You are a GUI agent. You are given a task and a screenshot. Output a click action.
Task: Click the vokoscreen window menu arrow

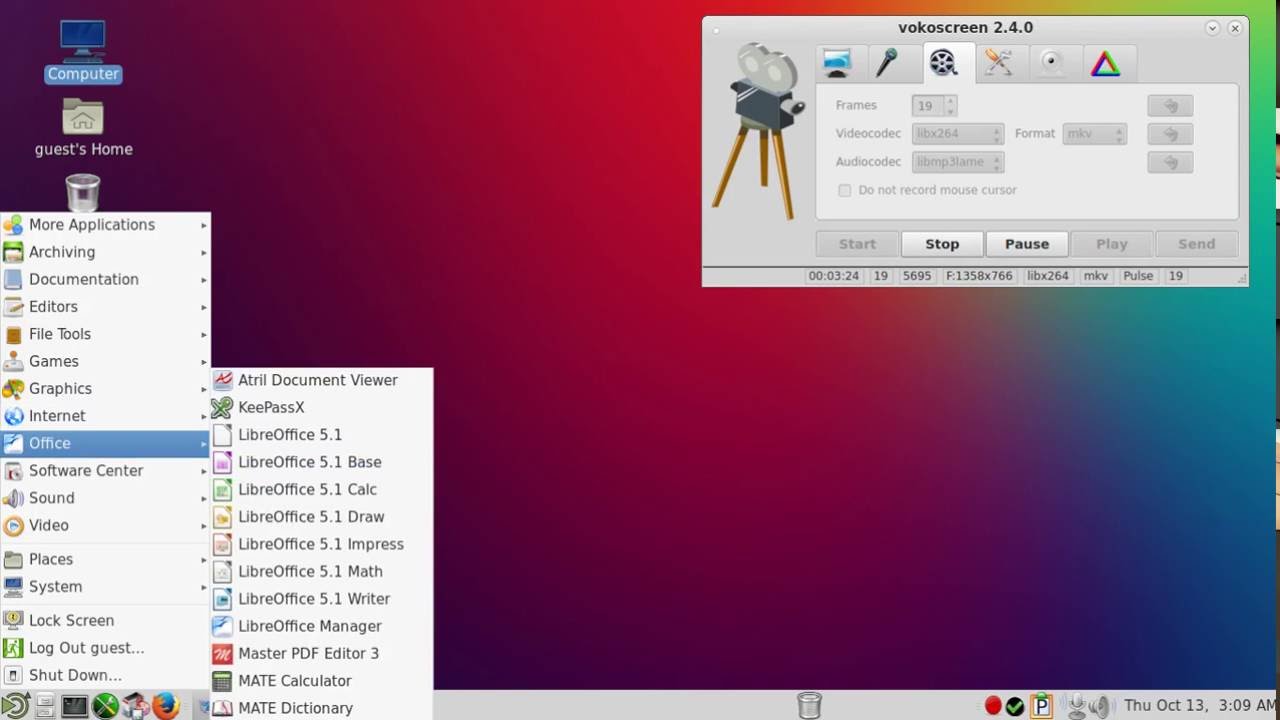coord(1212,28)
